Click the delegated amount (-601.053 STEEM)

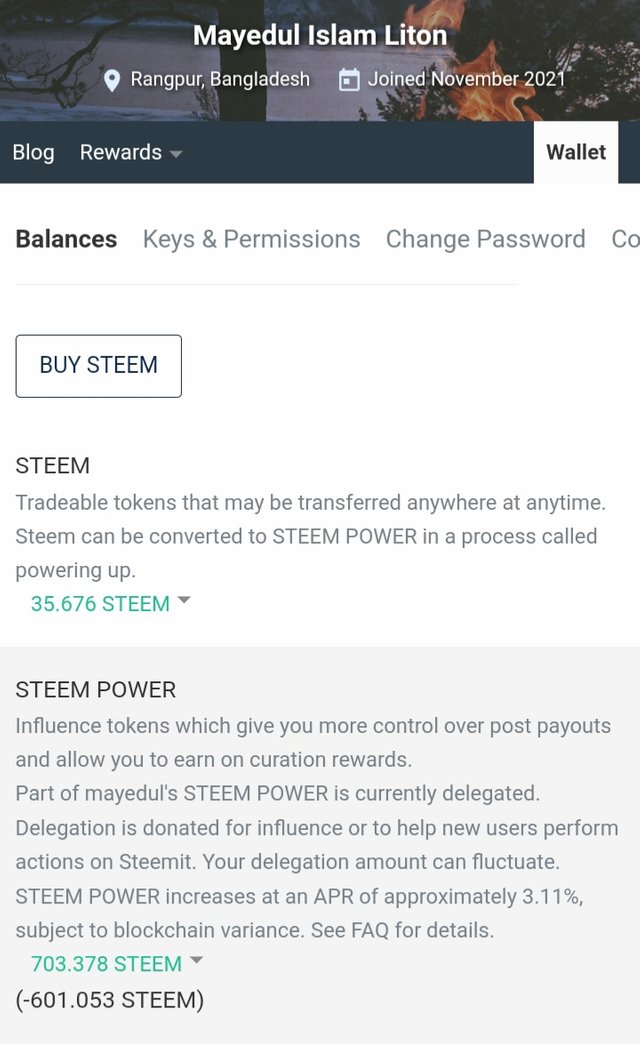(109, 999)
